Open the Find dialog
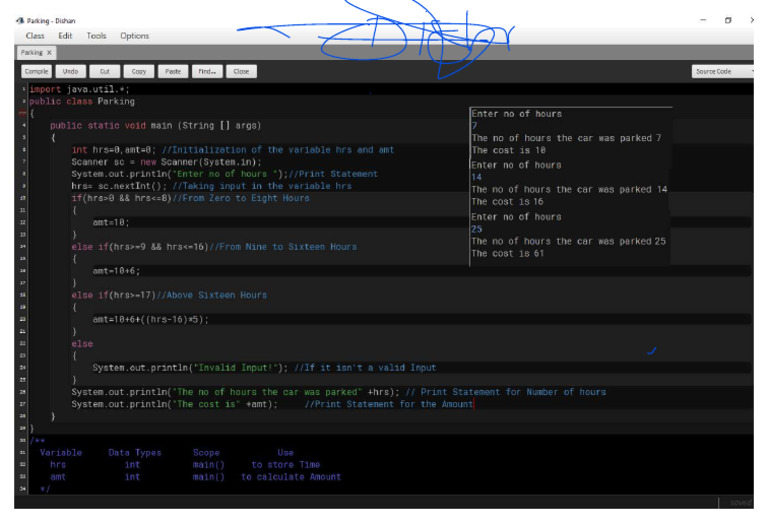This screenshot has width=768, height=523. coord(207,71)
